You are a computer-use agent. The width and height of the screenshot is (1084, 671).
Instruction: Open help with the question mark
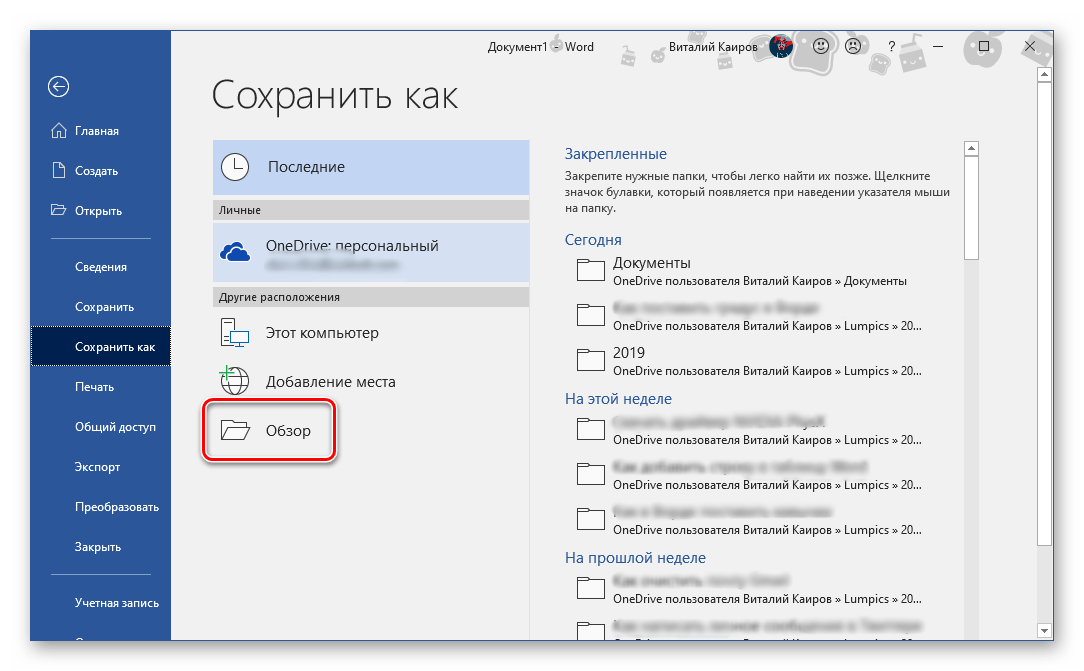[x=892, y=46]
